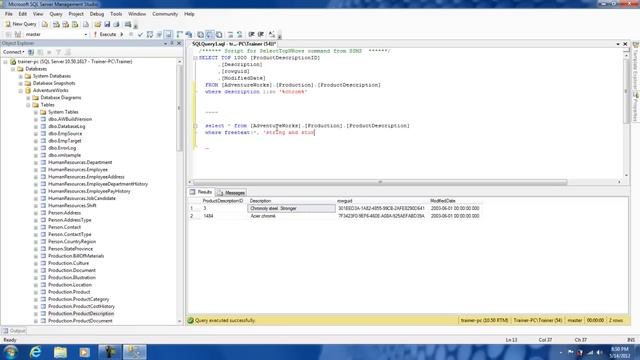Screen dimensions: 640x360
Task: Click the query editor horizontal scrollbar
Action: tap(380, 182)
